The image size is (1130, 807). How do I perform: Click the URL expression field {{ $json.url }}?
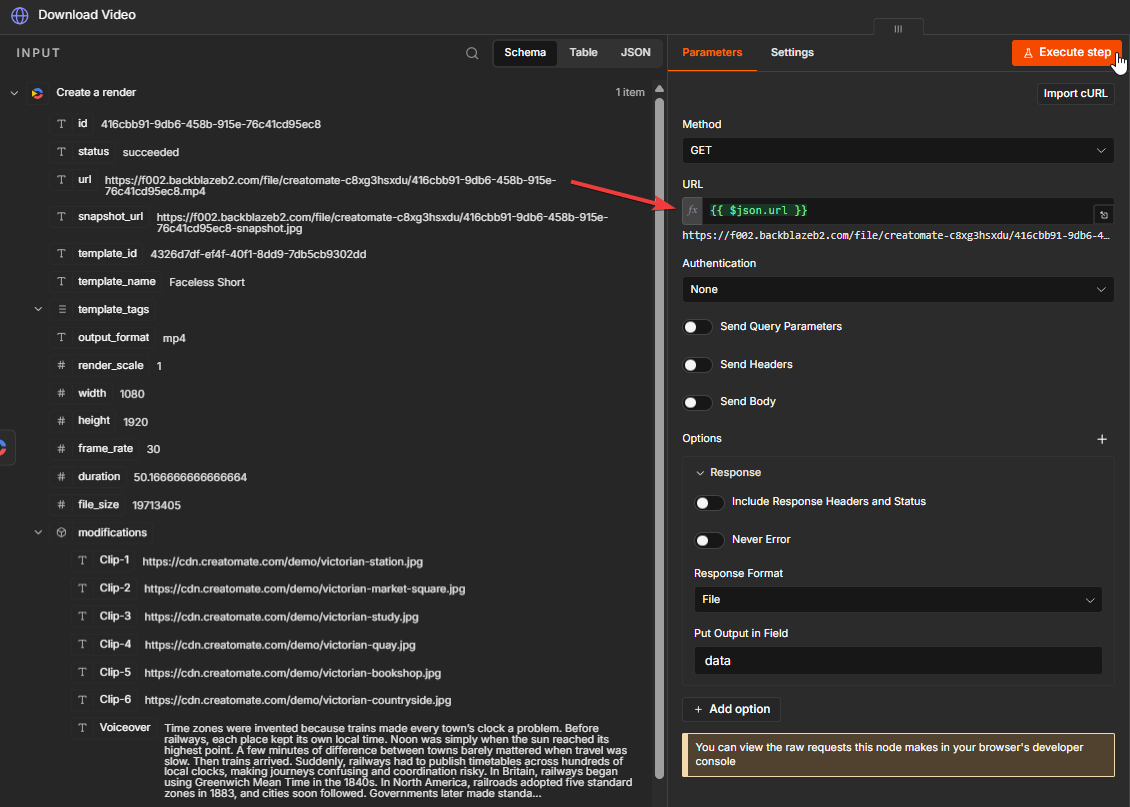(x=898, y=210)
